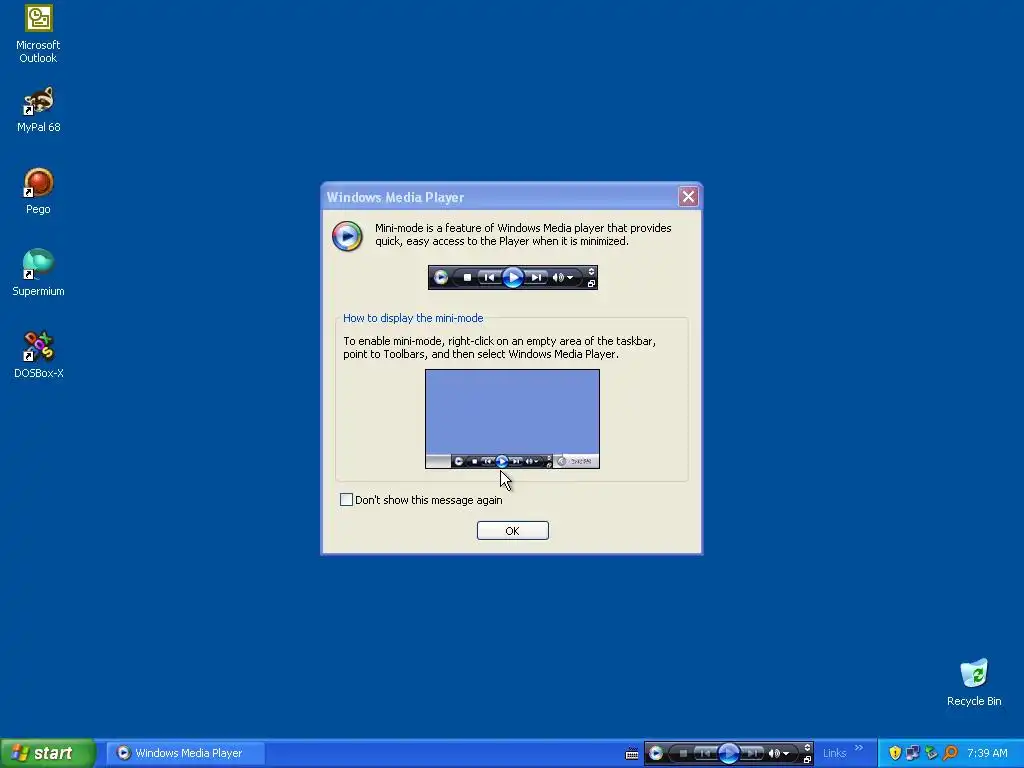Screen dimensions: 1024x768
Task: Open the yellow security shield tray icon
Action: pyautogui.click(x=895, y=753)
